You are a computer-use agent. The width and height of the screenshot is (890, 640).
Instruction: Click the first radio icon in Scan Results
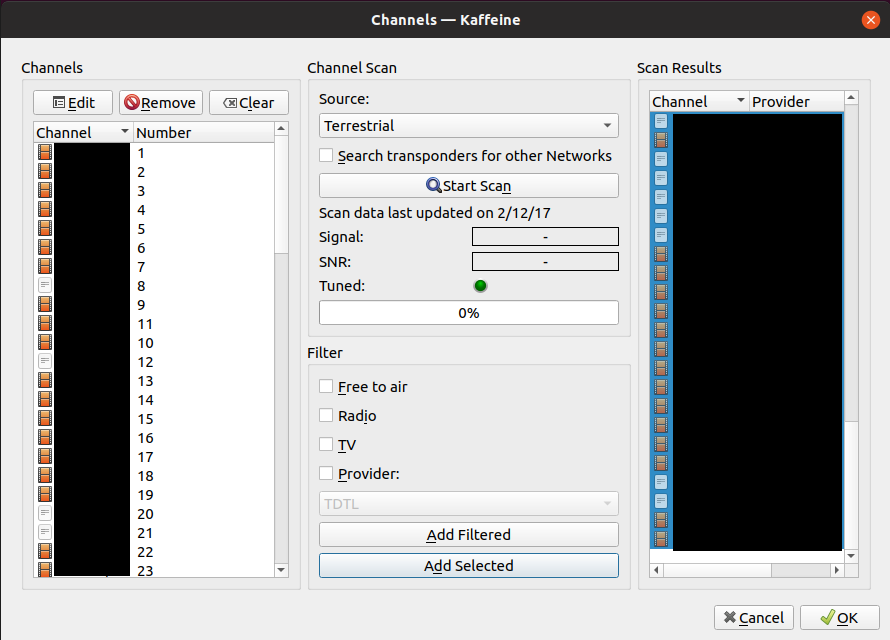point(661,121)
